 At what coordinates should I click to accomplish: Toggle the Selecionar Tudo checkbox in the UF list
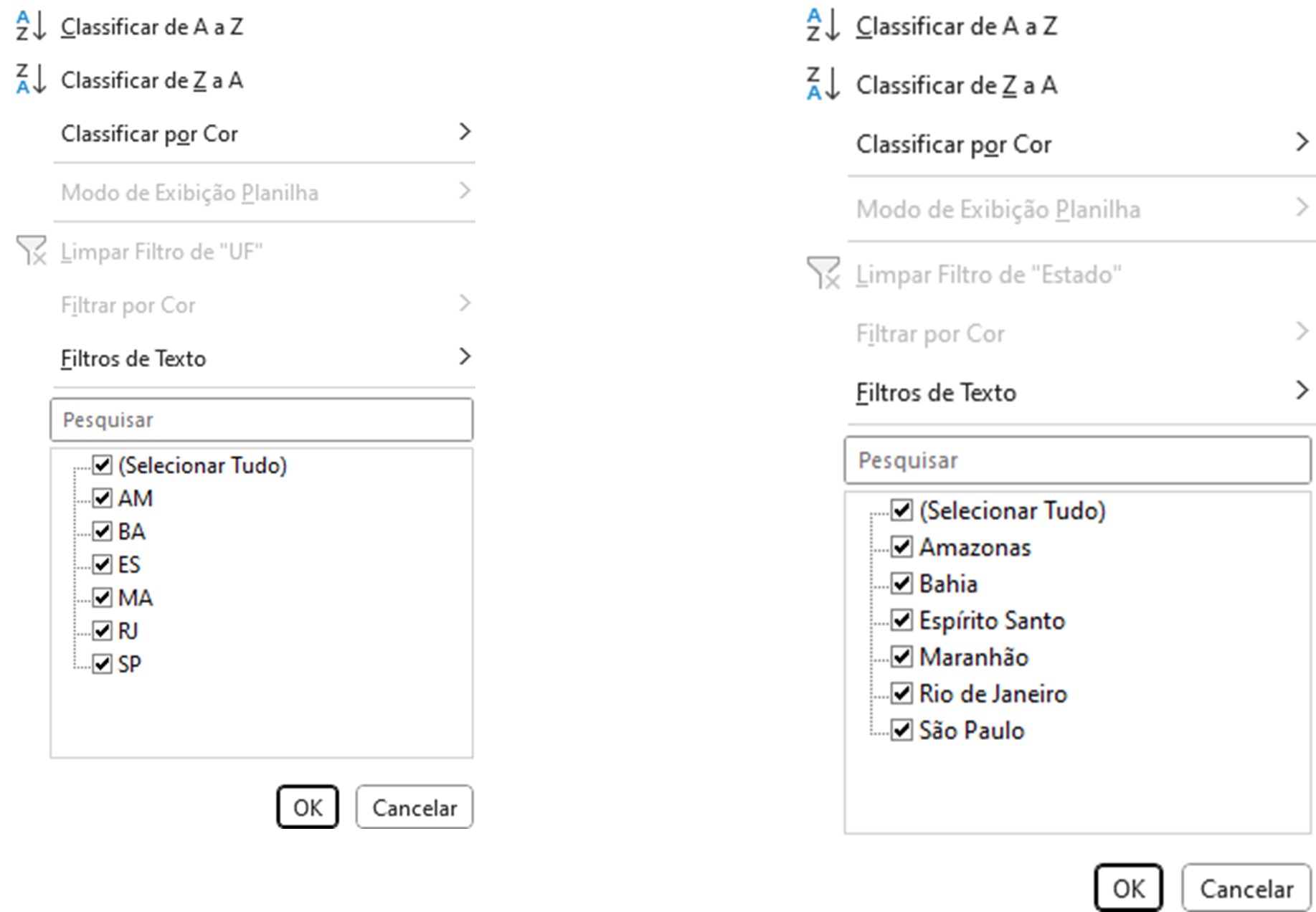point(102,465)
